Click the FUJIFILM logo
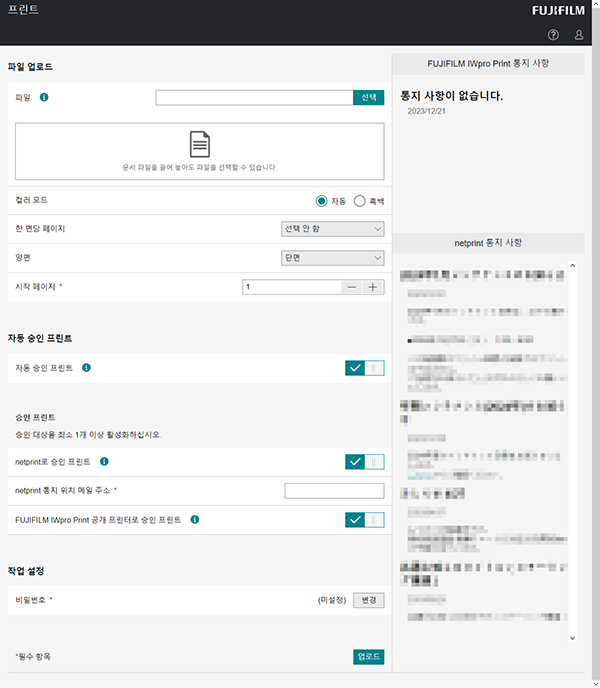Image resolution: width=600 pixels, height=688 pixels. coord(559,11)
